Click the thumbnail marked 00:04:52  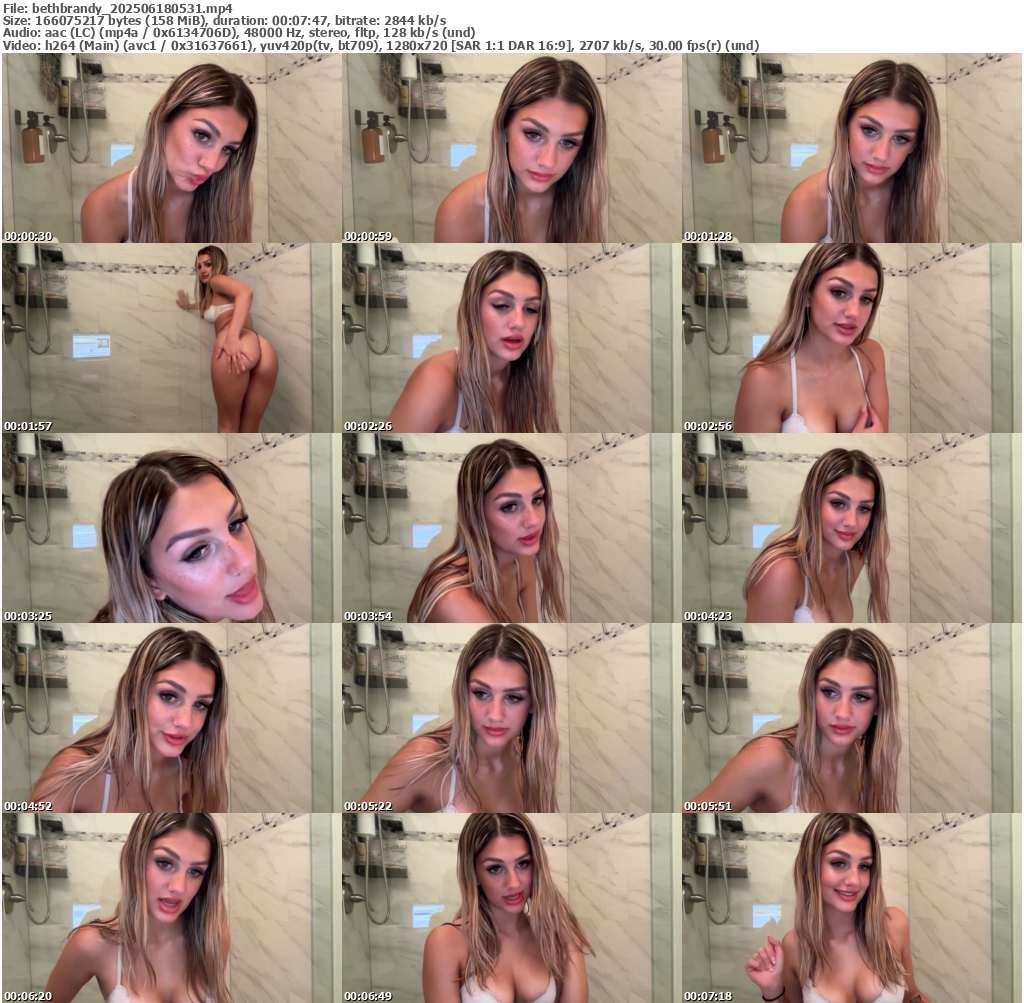point(172,718)
